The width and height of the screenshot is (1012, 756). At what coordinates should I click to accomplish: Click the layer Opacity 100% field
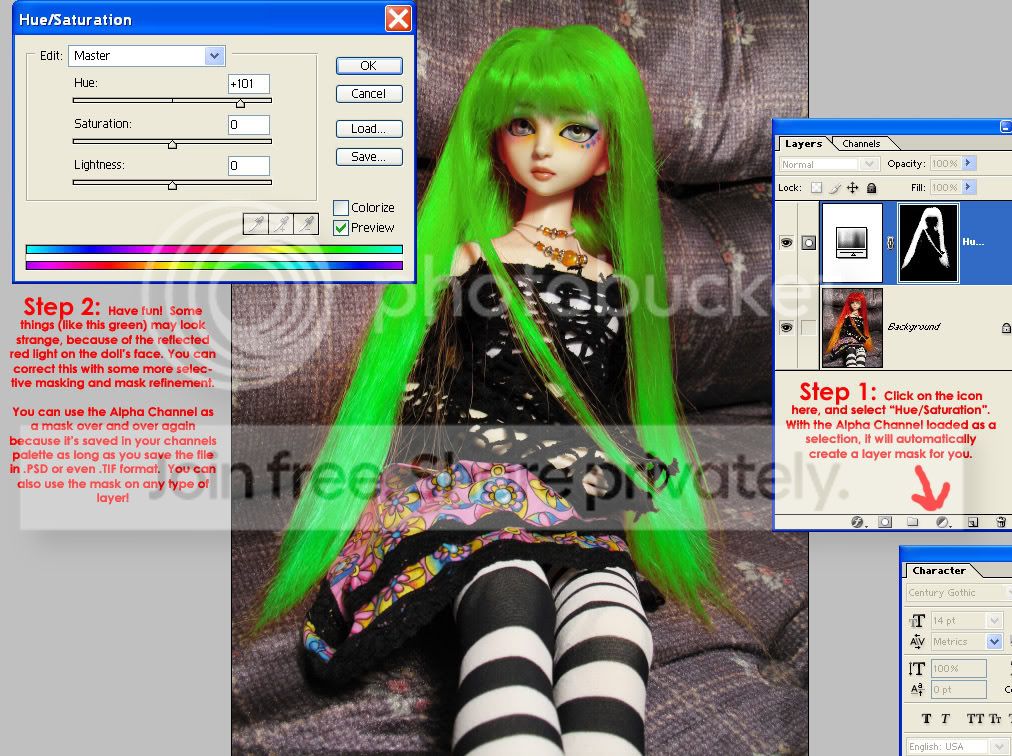945,164
